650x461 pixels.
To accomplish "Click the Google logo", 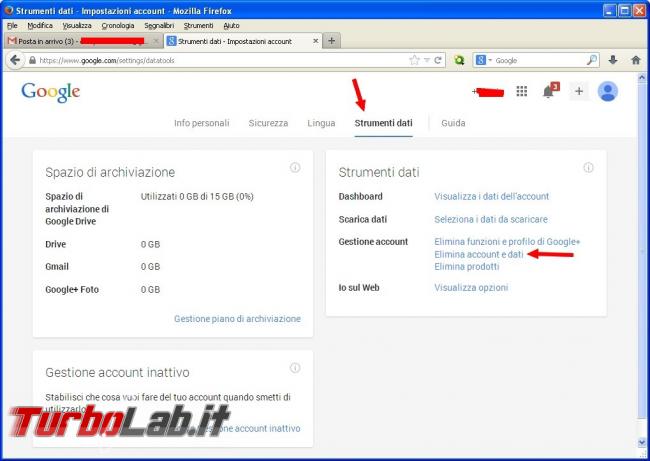I will [51, 92].
